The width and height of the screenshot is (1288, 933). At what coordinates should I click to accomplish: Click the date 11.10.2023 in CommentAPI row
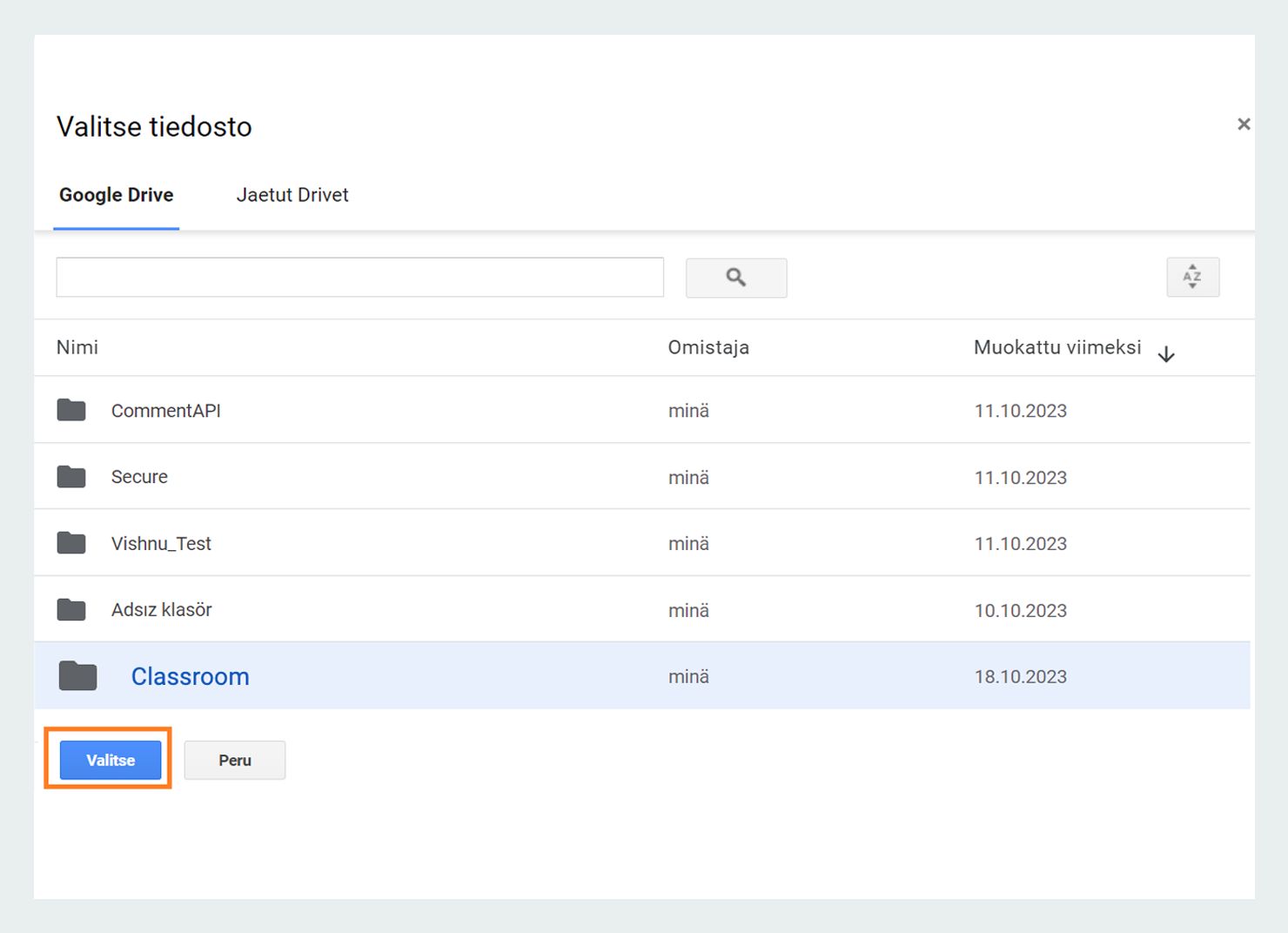tap(1020, 411)
